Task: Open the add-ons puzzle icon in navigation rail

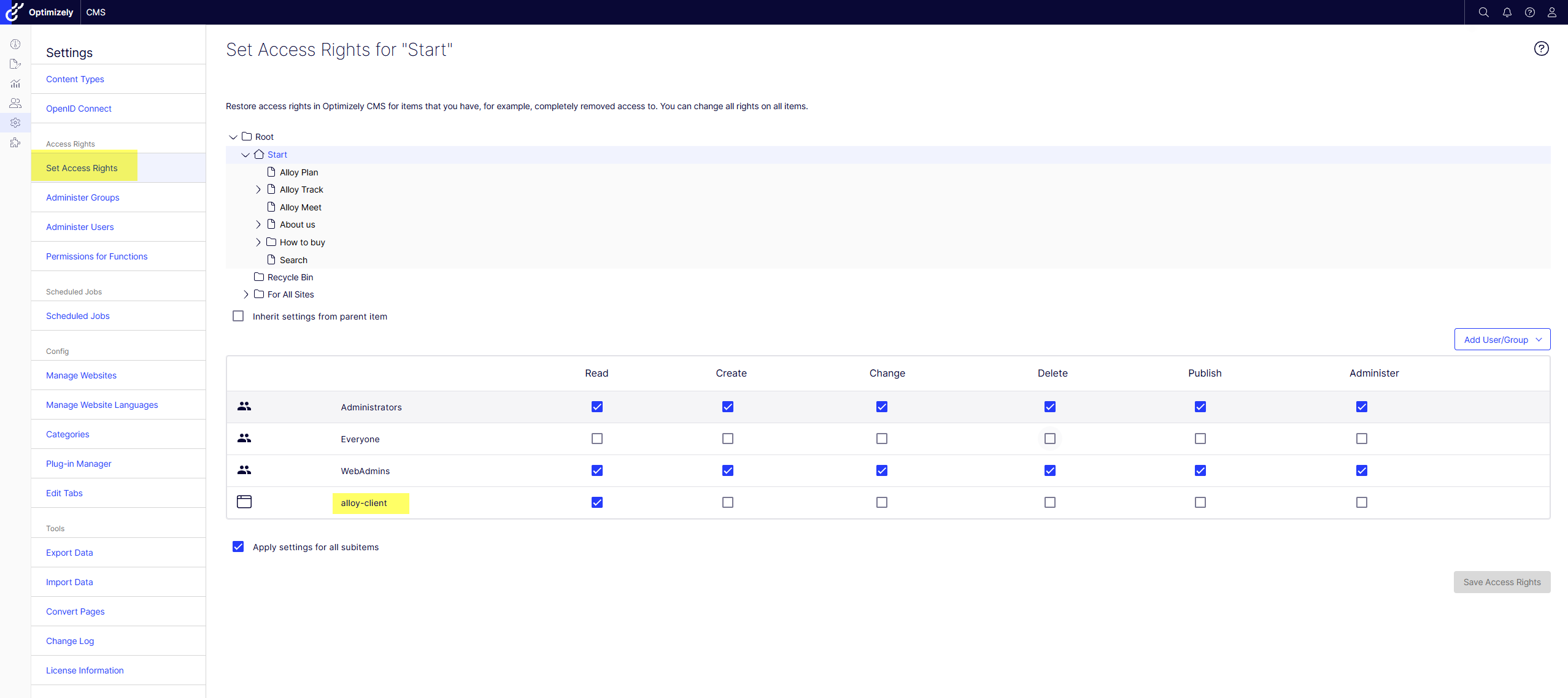Action: (x=15, y=142)
